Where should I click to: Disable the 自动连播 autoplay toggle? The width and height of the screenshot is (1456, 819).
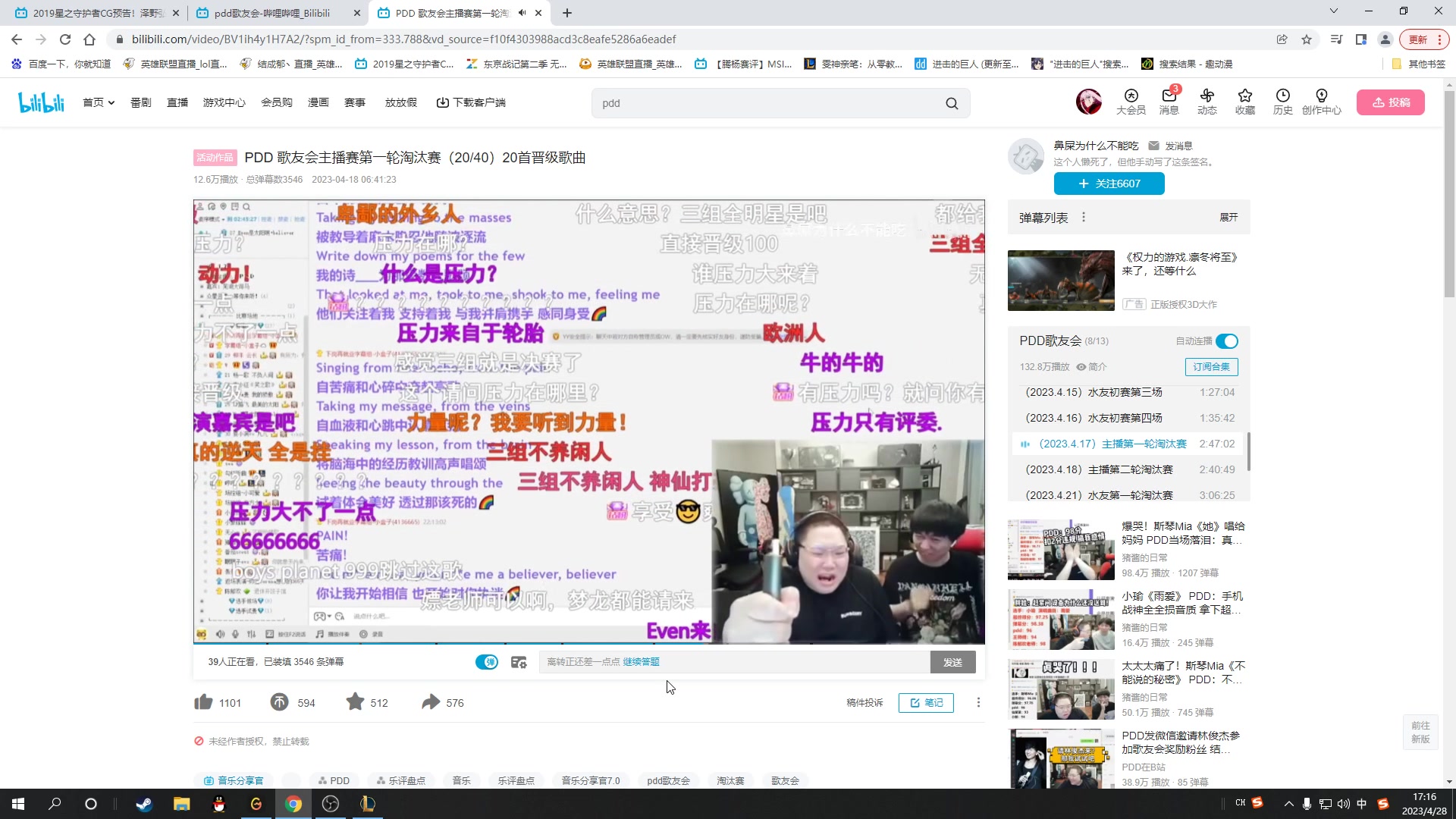pyautogui.click(x=1227, y=341)
